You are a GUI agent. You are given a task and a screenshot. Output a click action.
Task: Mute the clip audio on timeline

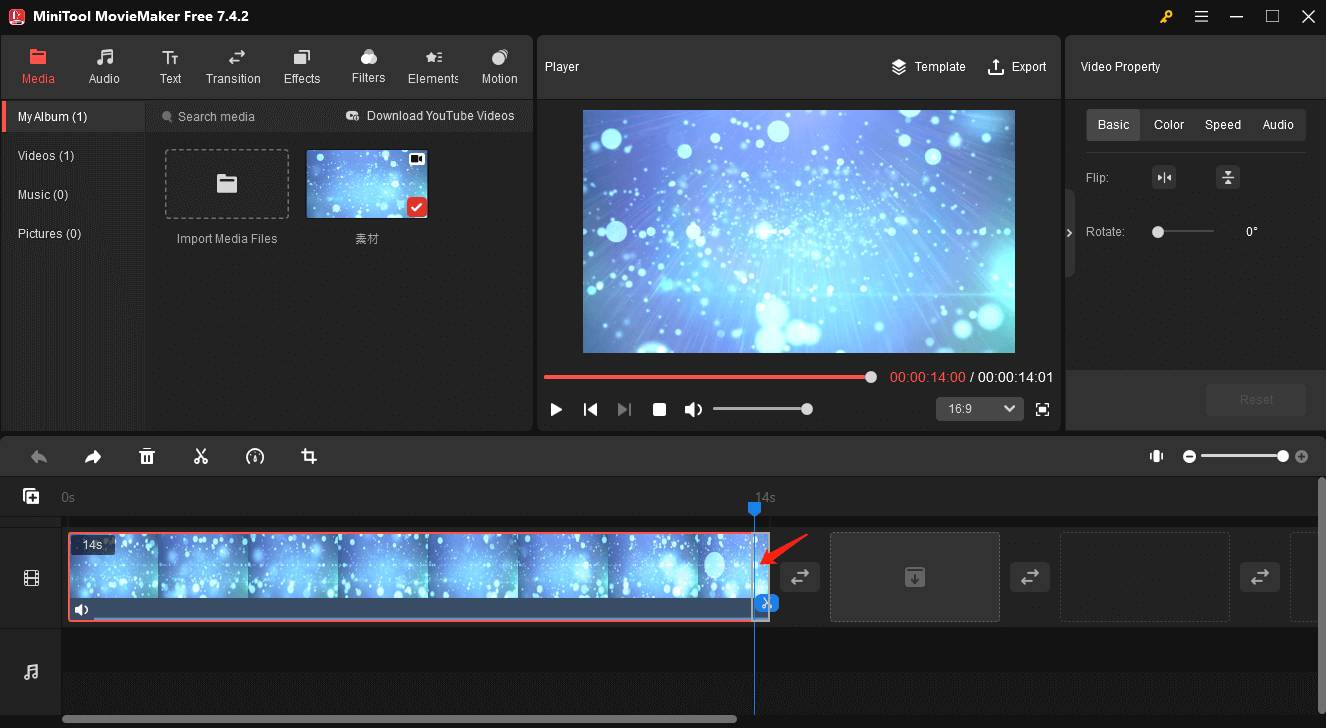(82, 610)
